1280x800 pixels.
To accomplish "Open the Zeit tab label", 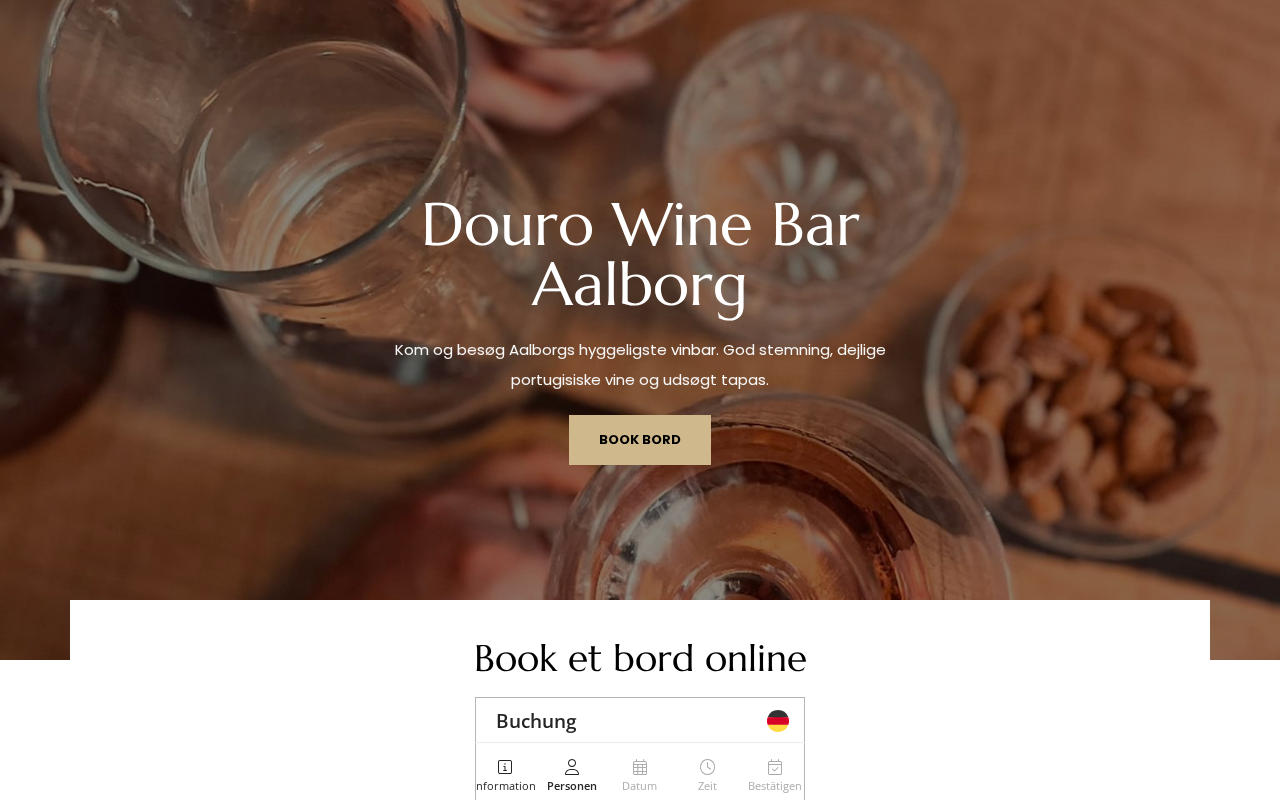I will point(707,786).
